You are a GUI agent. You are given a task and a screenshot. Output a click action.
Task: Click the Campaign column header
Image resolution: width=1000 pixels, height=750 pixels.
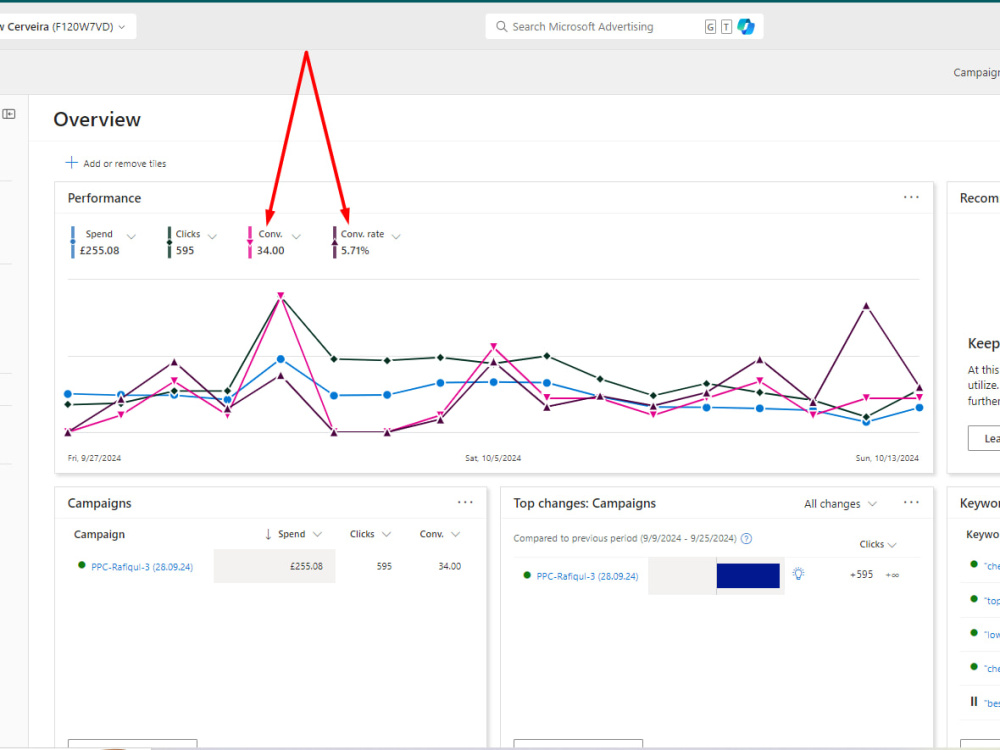click(x=99, y=534)
